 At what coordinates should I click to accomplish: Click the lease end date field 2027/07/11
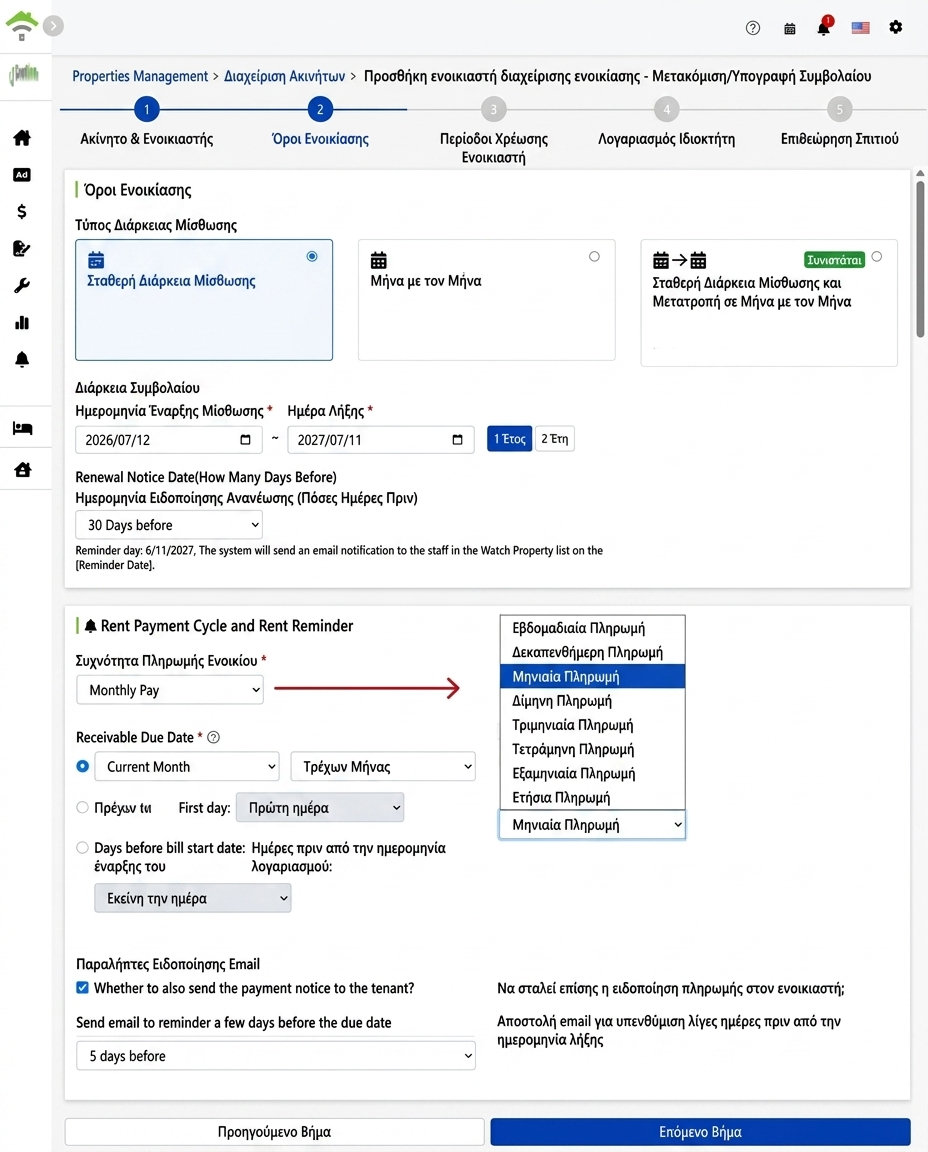tap(381, 439)
